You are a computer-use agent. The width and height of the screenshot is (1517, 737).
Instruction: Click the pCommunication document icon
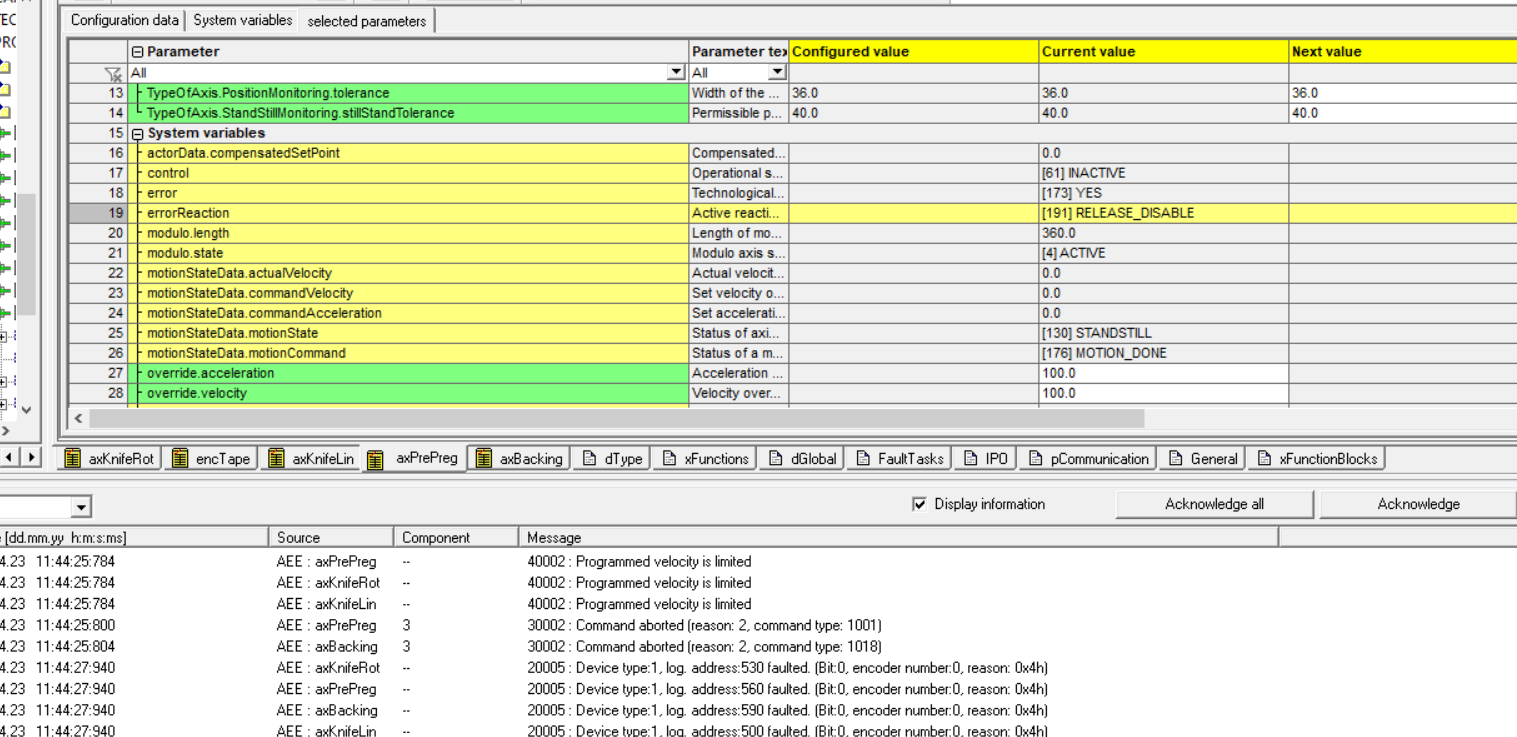(x=1035, y=459)
